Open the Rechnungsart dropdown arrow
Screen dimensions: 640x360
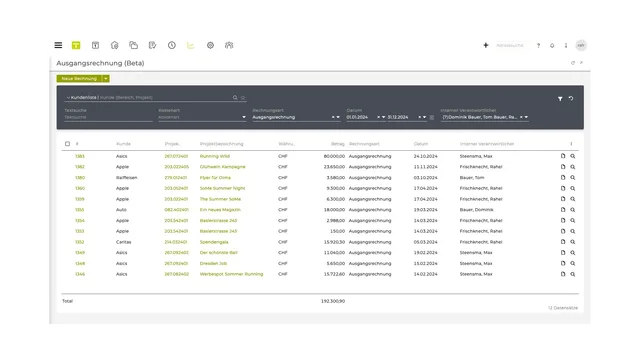(338, 117)
